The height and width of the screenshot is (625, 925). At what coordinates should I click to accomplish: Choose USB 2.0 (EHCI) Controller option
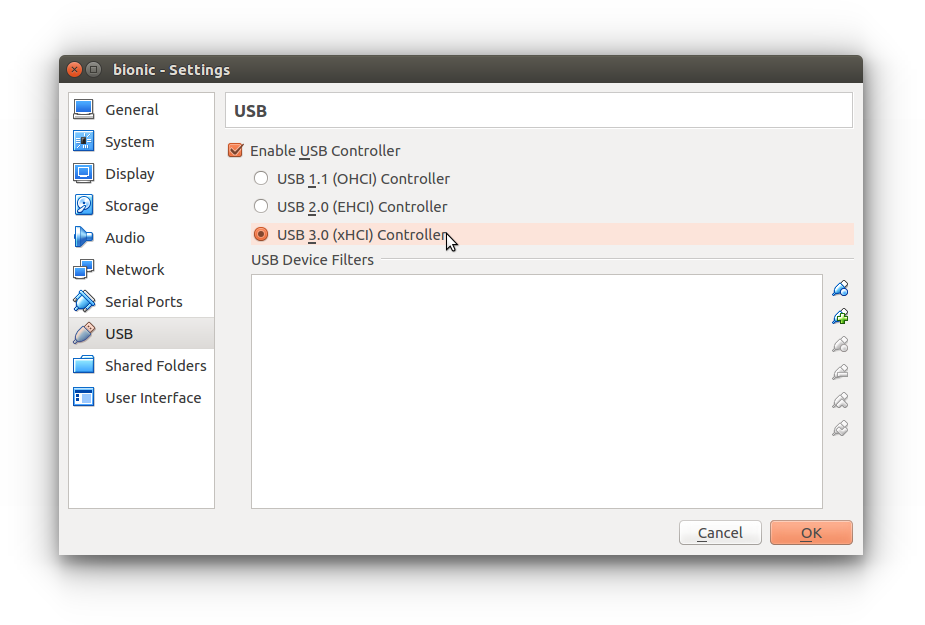coord(261,207)
